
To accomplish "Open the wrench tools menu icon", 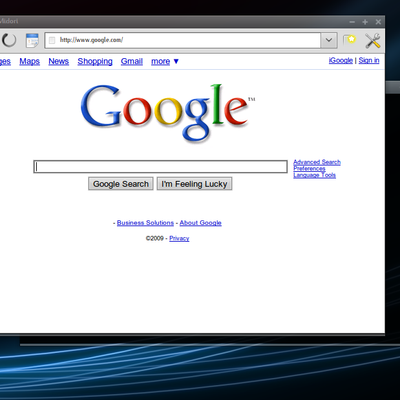I will (373, 41).
